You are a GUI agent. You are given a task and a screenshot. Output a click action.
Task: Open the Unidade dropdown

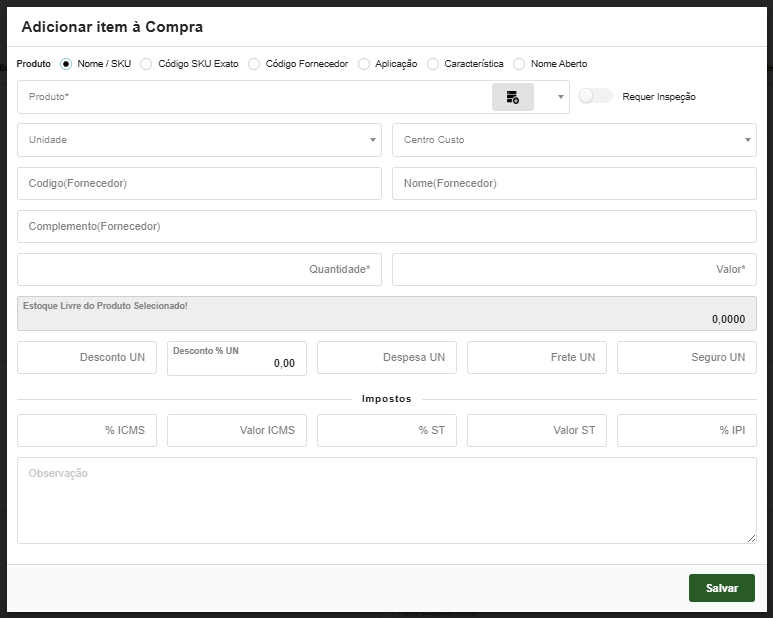point(199,140)
